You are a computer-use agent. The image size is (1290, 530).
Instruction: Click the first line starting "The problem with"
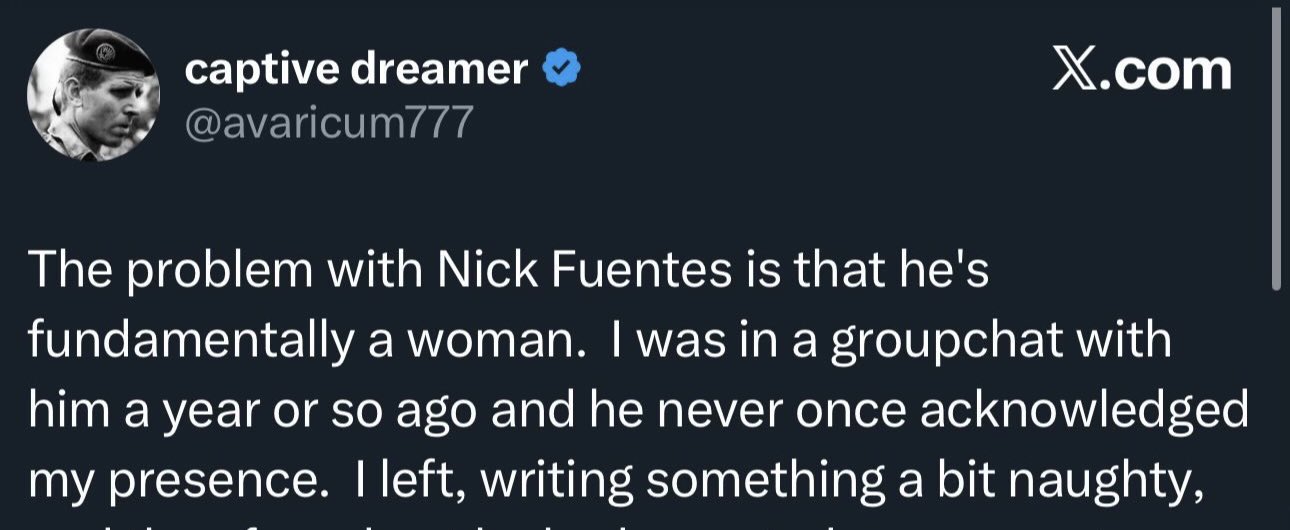pyautogui.click(x=508, y=272)
